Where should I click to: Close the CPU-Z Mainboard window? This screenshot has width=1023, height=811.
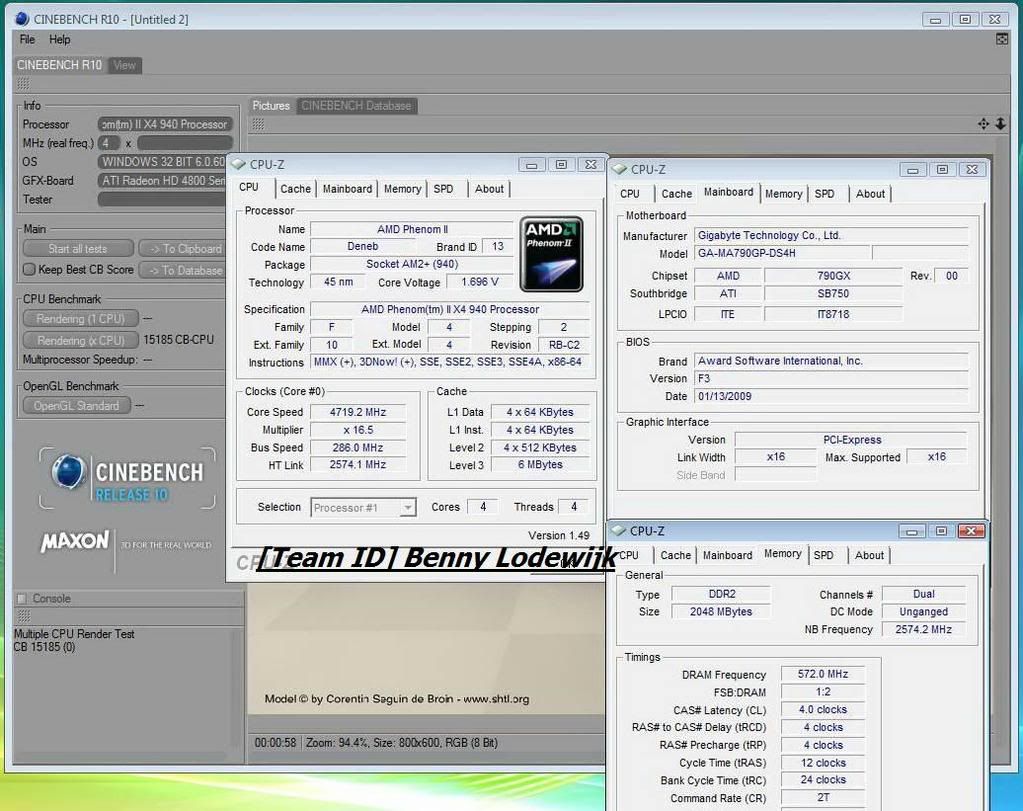(971, 170)
